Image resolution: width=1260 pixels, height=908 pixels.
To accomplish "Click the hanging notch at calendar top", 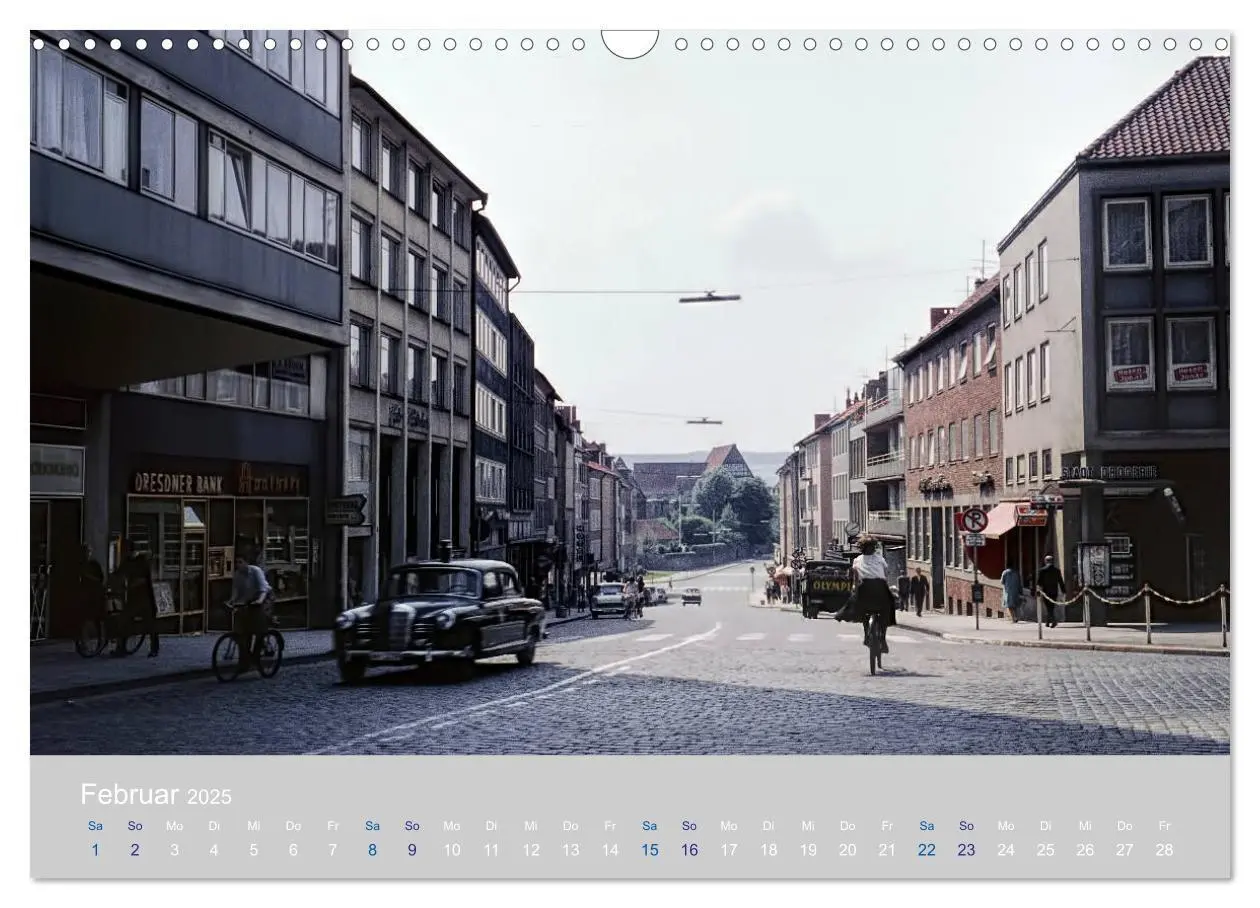I will pyautogui.click(x=630, y=44).
